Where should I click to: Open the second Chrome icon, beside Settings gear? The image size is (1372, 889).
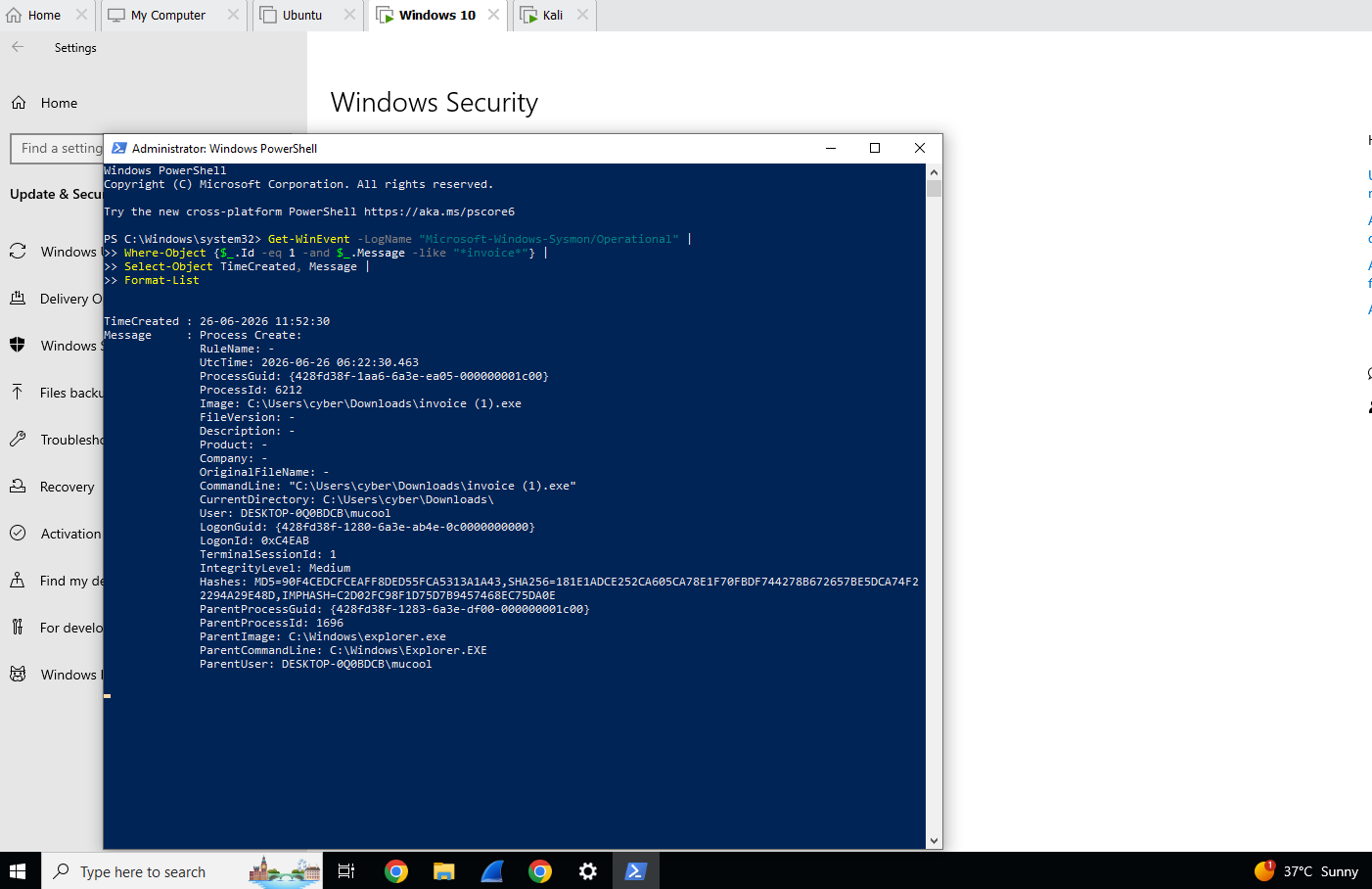(540, 871)
